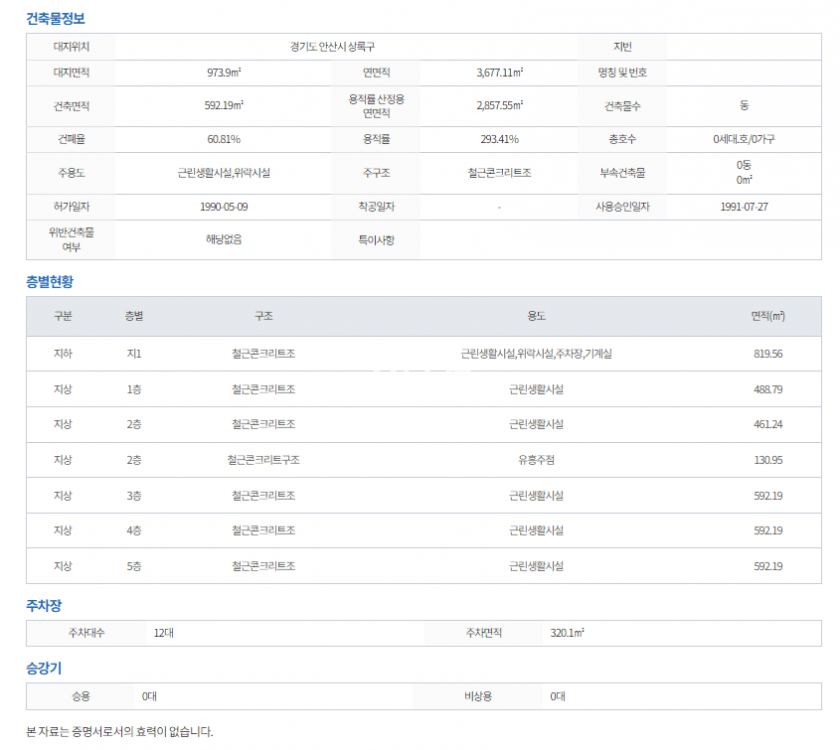Screen dimensions: 840x750
Task: Select the 320.1㎡ parking area value
Action: (x=567, y=633)
